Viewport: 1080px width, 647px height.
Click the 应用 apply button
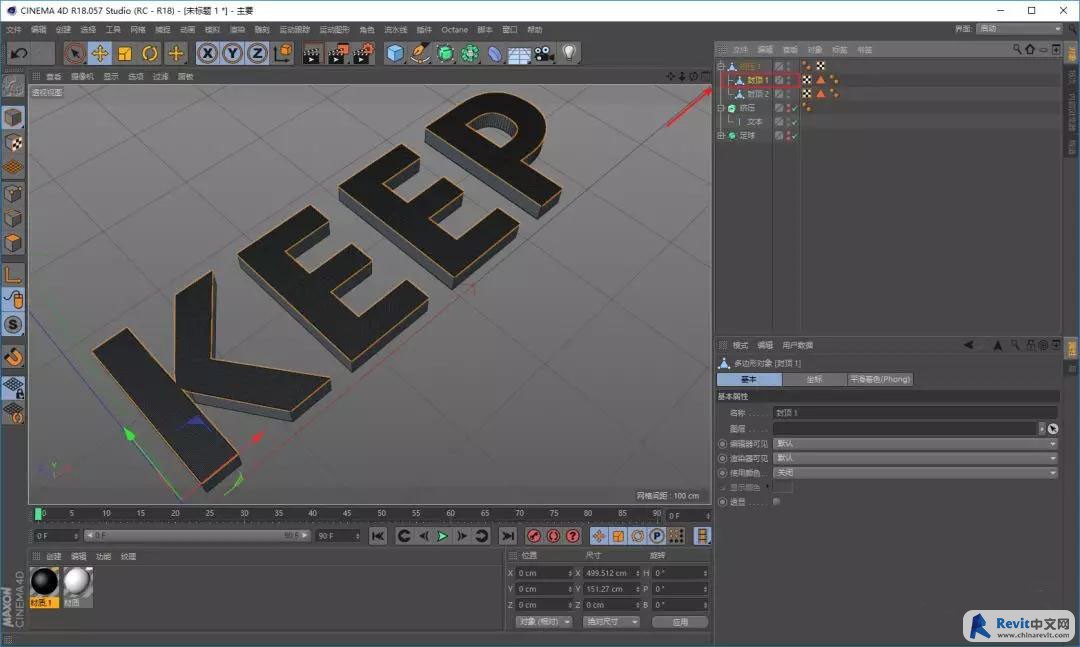(x=680, y=622)
